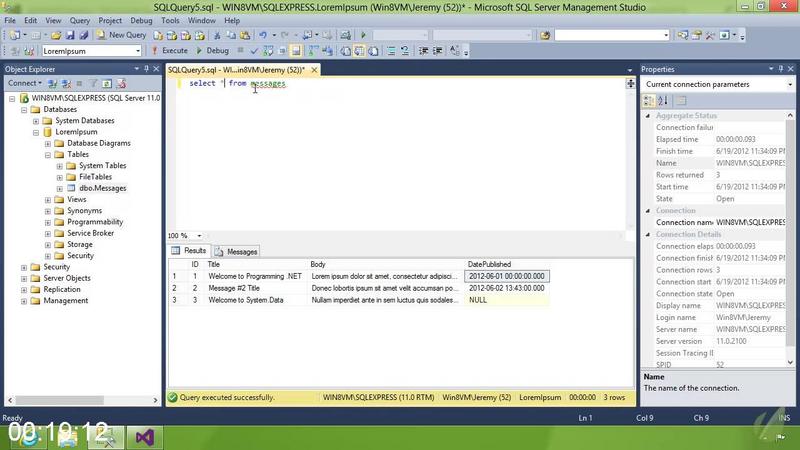
Task: Click the Parse checkmark icon
Action: [x=254, y=51]
